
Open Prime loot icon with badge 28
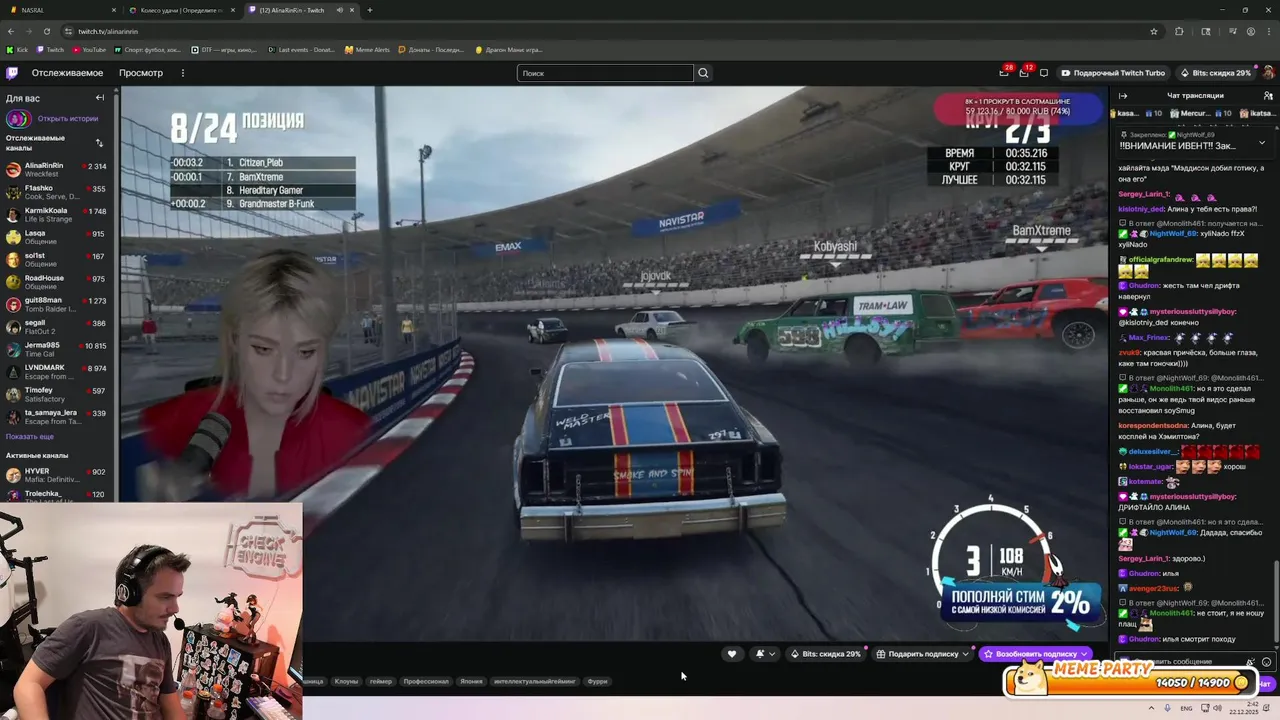point(1004,73)
